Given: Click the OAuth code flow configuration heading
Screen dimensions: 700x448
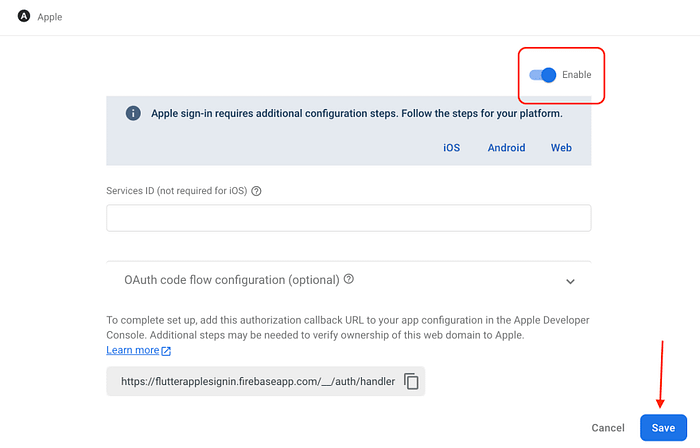Looking at the screenshot, I should pyautogui.click(x=232, y=280).
